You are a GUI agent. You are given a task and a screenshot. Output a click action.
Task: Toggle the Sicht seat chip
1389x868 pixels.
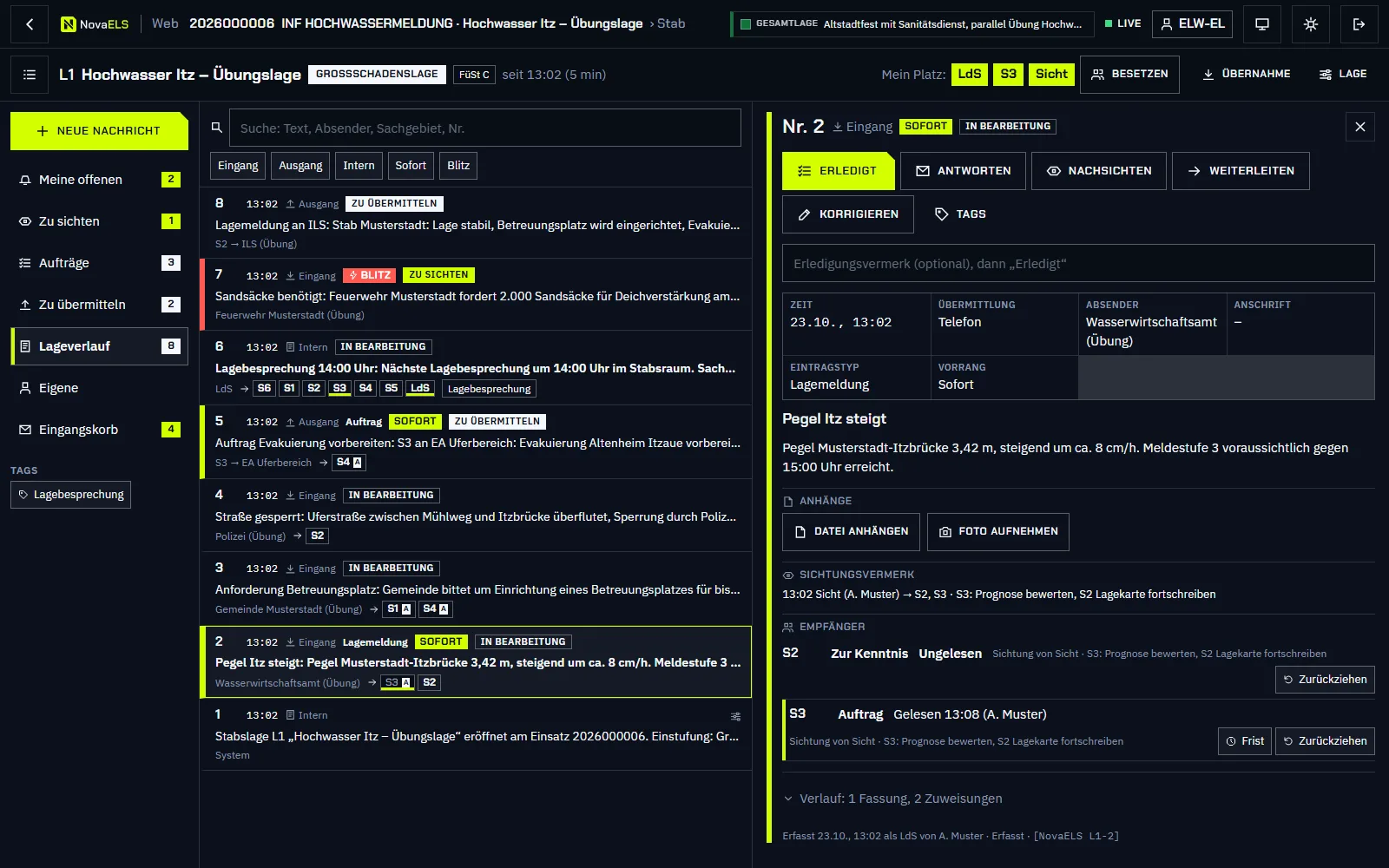pos(1051,75)
